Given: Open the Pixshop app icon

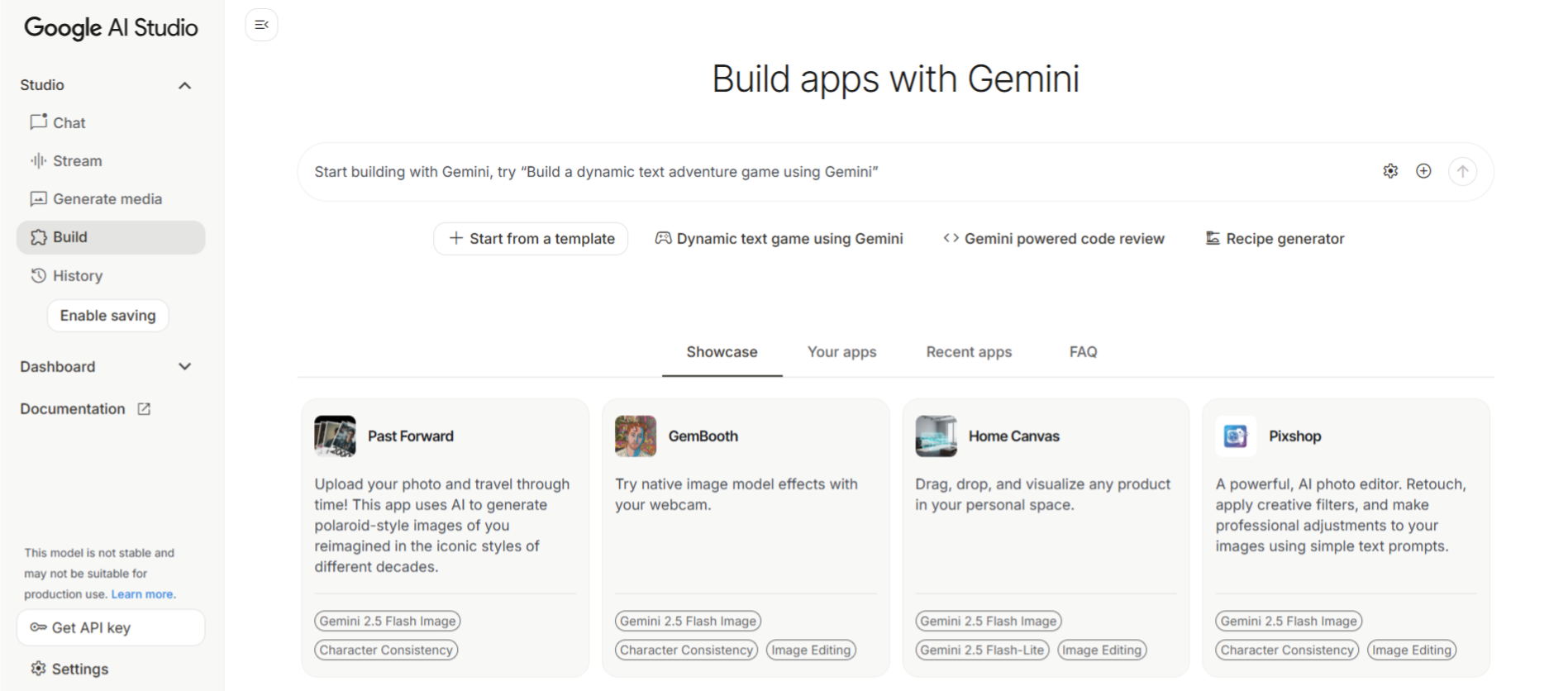Looking at the screenshot, I should tap(1236, 436).
